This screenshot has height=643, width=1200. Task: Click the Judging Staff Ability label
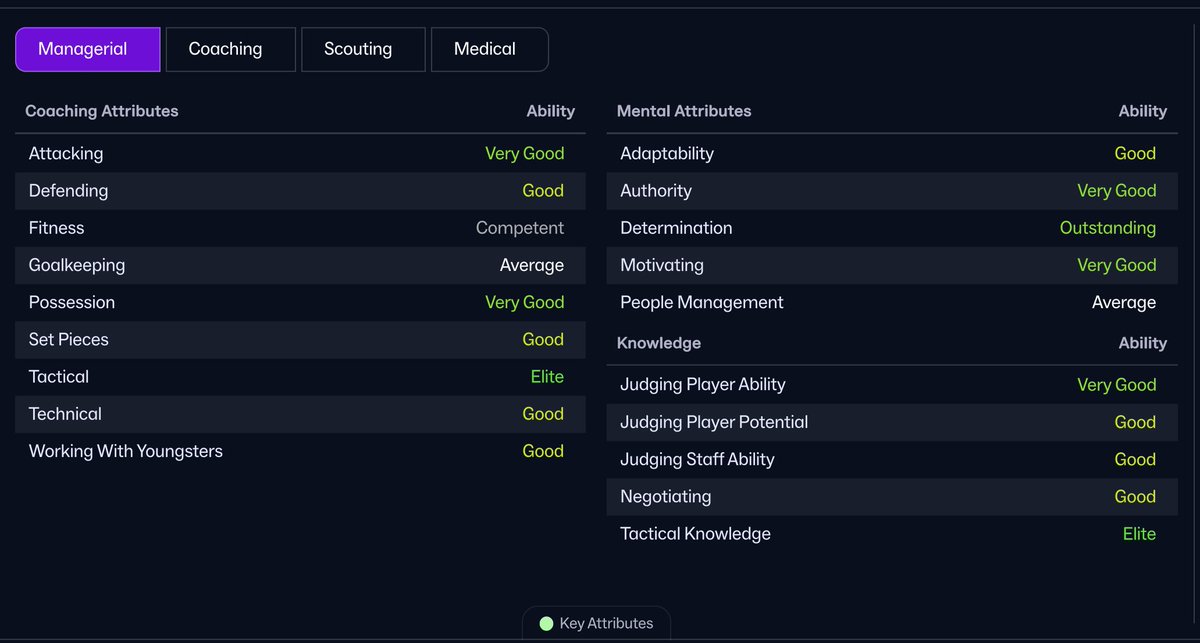pyautogui.click(x=698, y=459)
